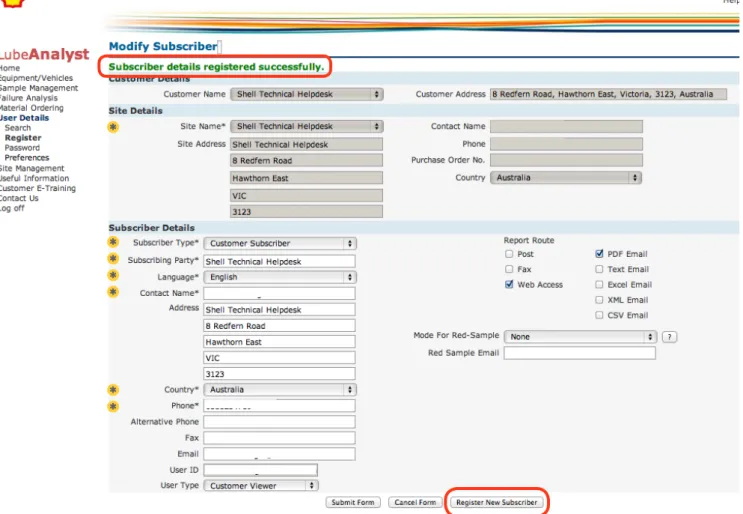Click the asterisk icon beside Subscriber Type
743x514 pixels.
[113, 242]
